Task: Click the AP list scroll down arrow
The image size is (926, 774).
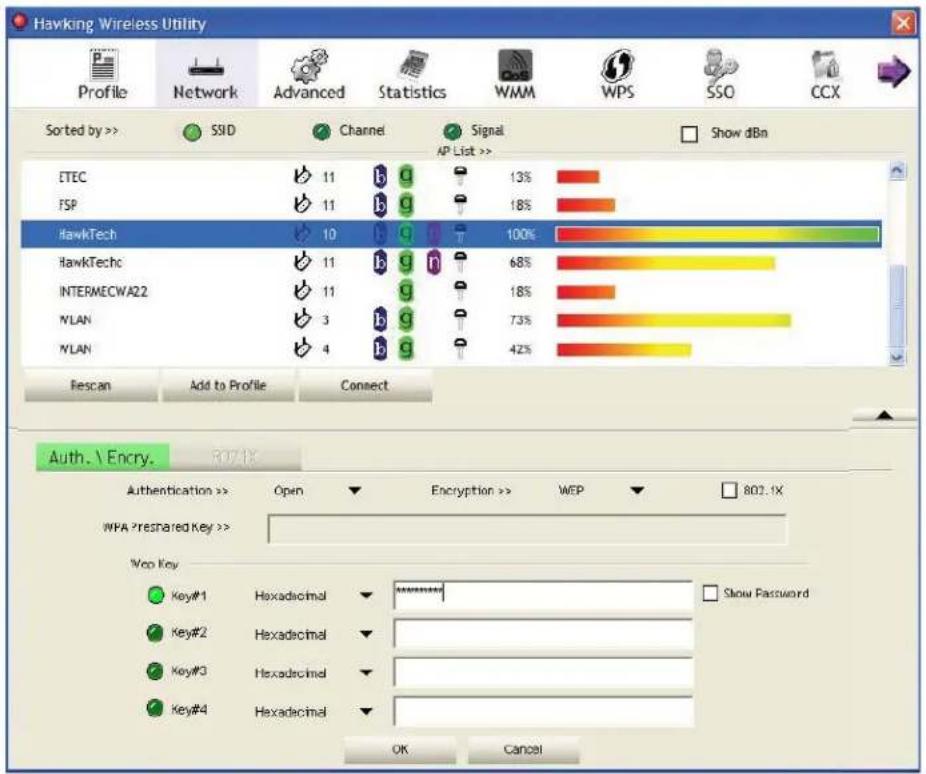Action: point(897,357)
